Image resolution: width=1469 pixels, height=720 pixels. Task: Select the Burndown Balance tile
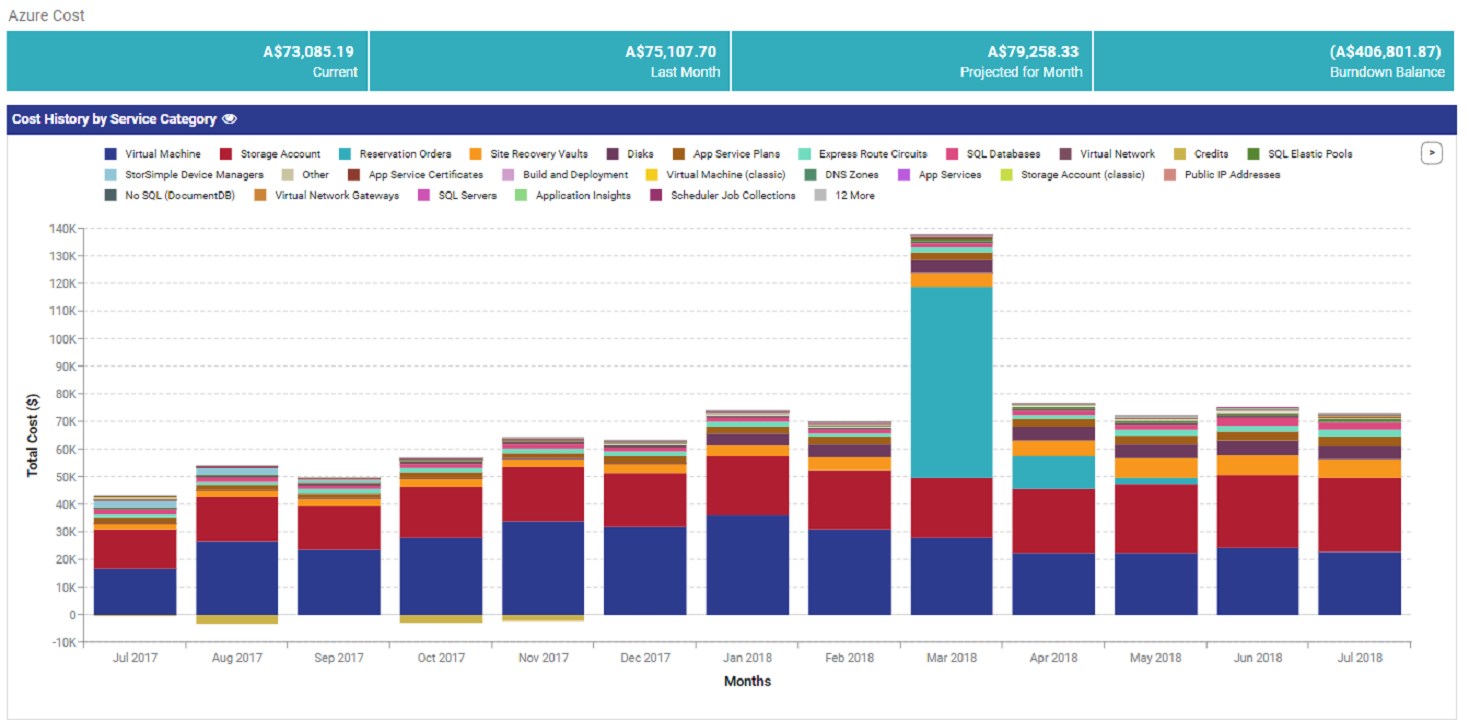pyautogui.click(x=1274, y=61)
